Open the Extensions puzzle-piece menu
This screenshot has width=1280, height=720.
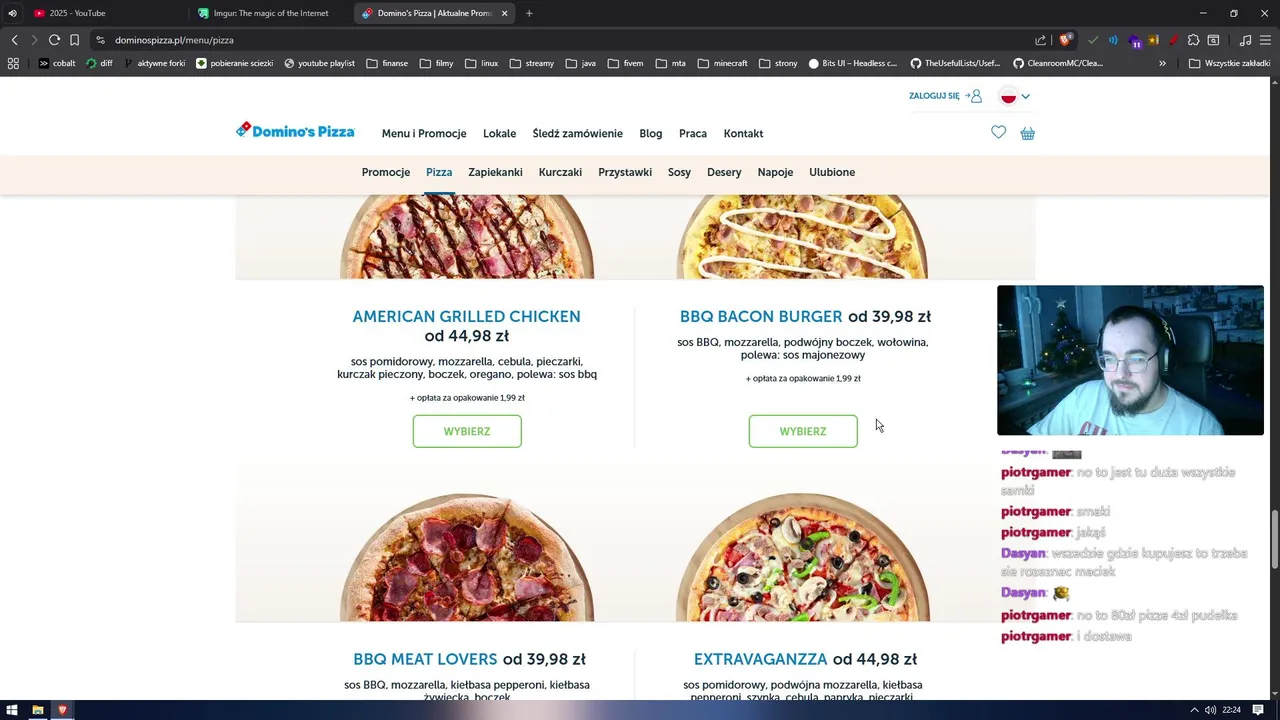tap(1193, 40)
